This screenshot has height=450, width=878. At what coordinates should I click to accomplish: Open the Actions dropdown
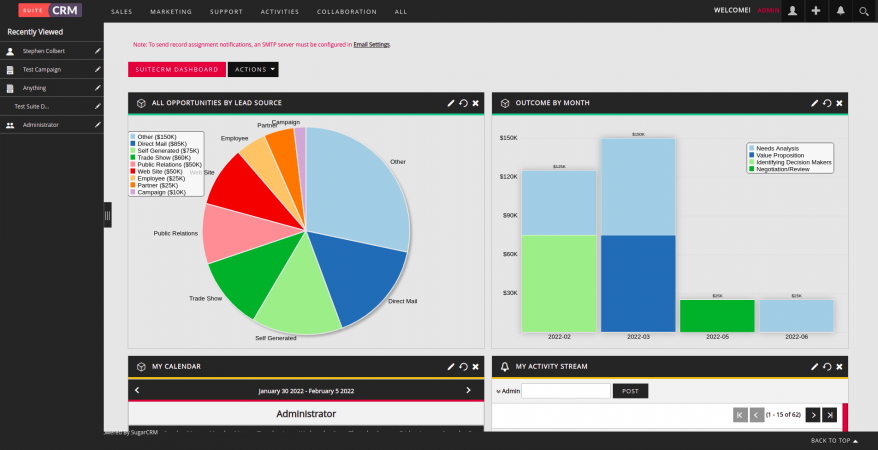point(253,69)
